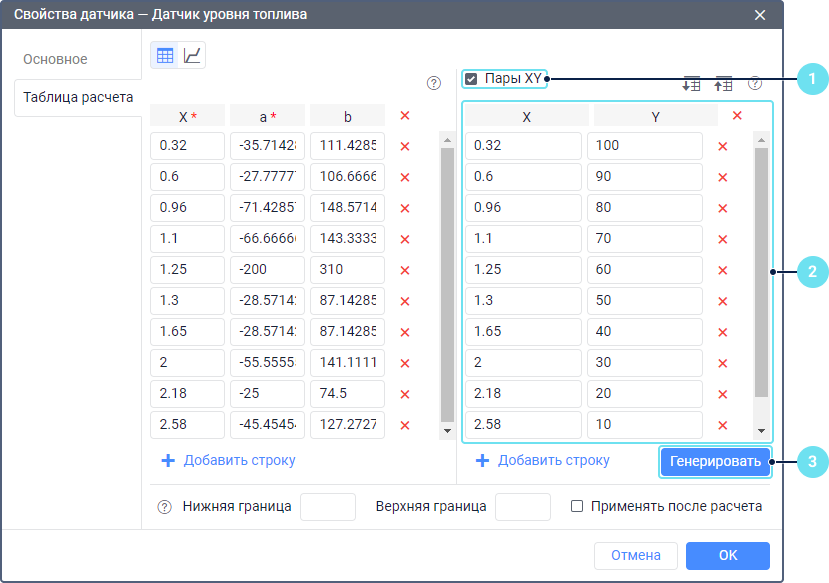The height and width of the screenshot is (583, 829).
Task: Click the export table icon with up arrow
Action: pyautogui.click(x=722, y=85)
